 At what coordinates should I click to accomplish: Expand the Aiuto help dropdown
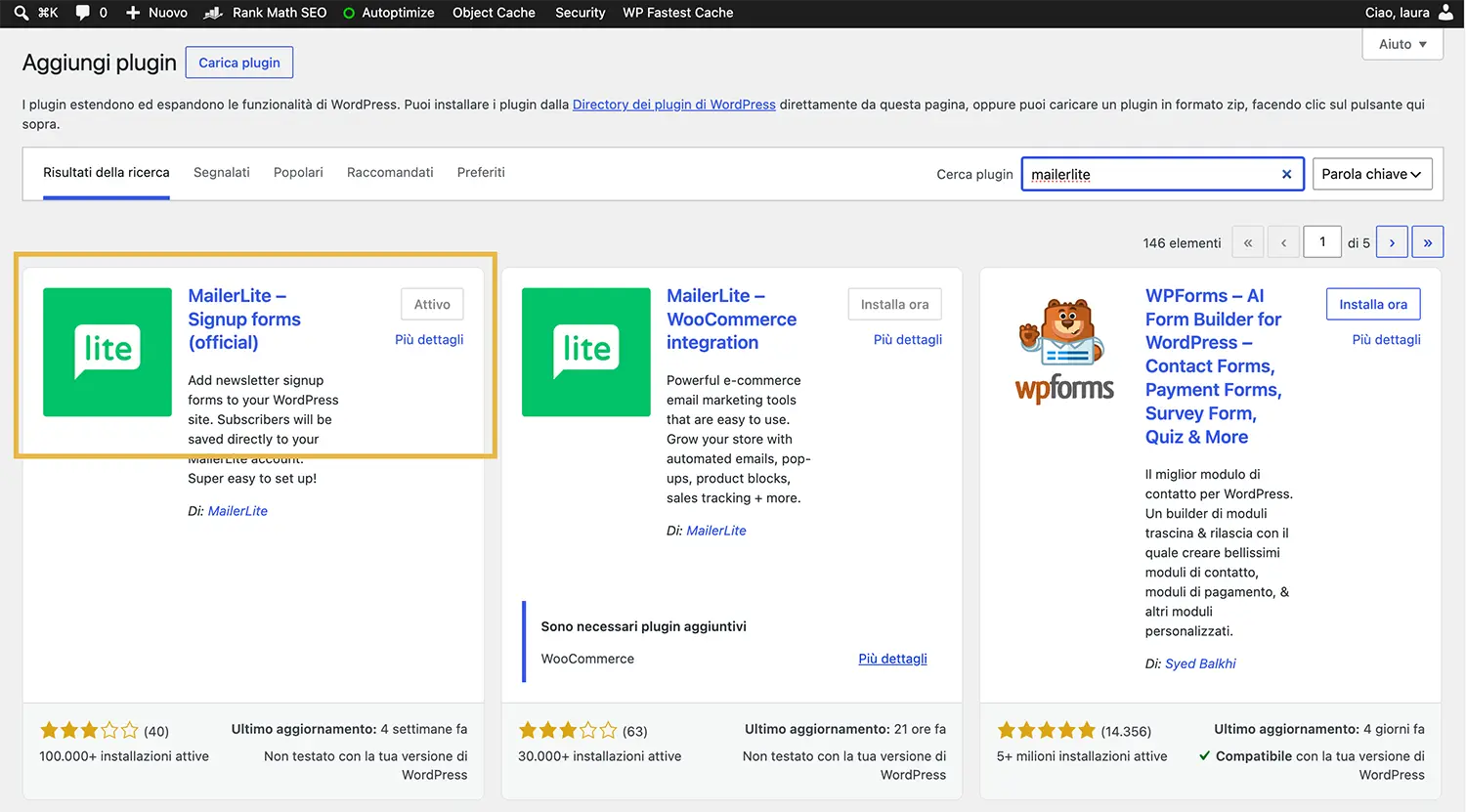click(1402, 44)
